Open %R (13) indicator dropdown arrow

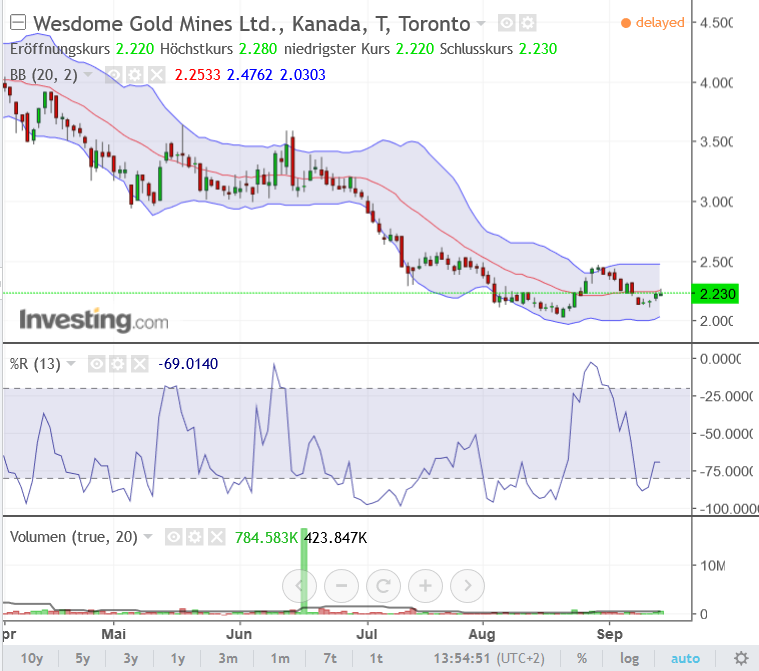coord(71,364)
